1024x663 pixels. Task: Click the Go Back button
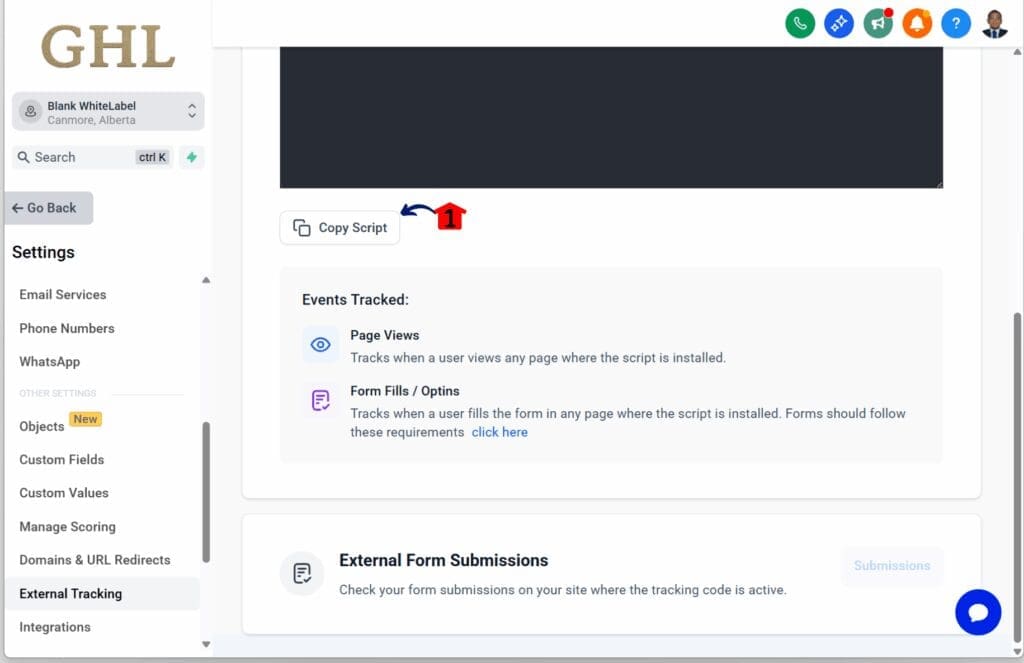coord(49,208)
